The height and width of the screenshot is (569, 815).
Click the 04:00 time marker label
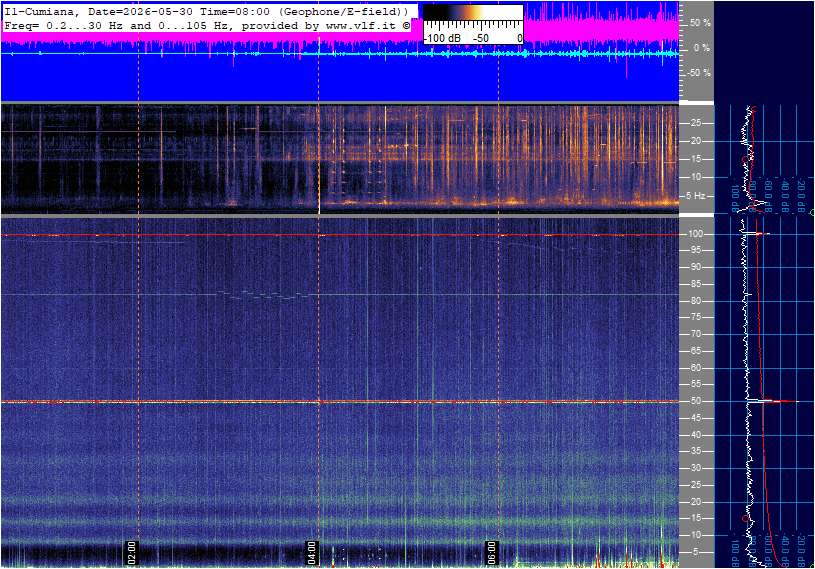tap(312, 552)
